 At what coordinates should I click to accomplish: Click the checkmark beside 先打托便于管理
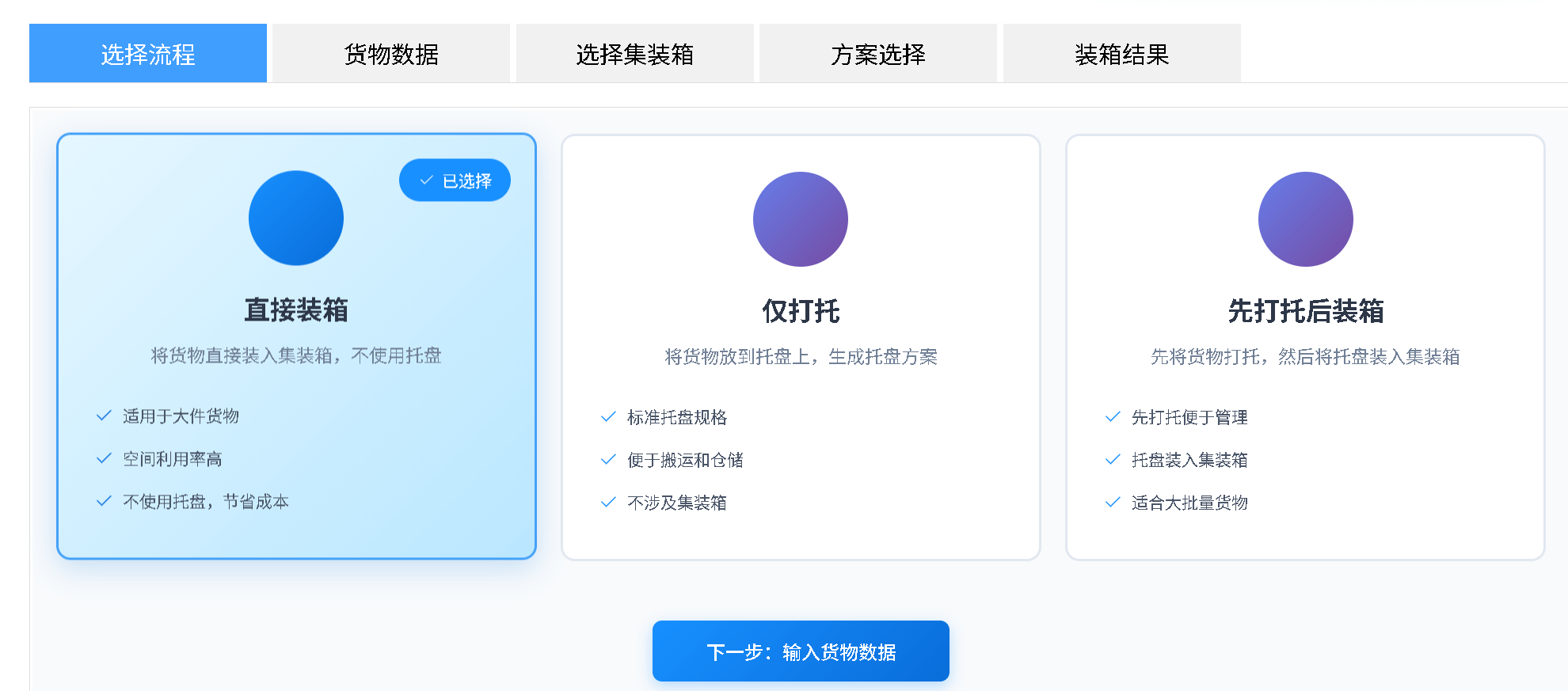[x=1112, y=417]
